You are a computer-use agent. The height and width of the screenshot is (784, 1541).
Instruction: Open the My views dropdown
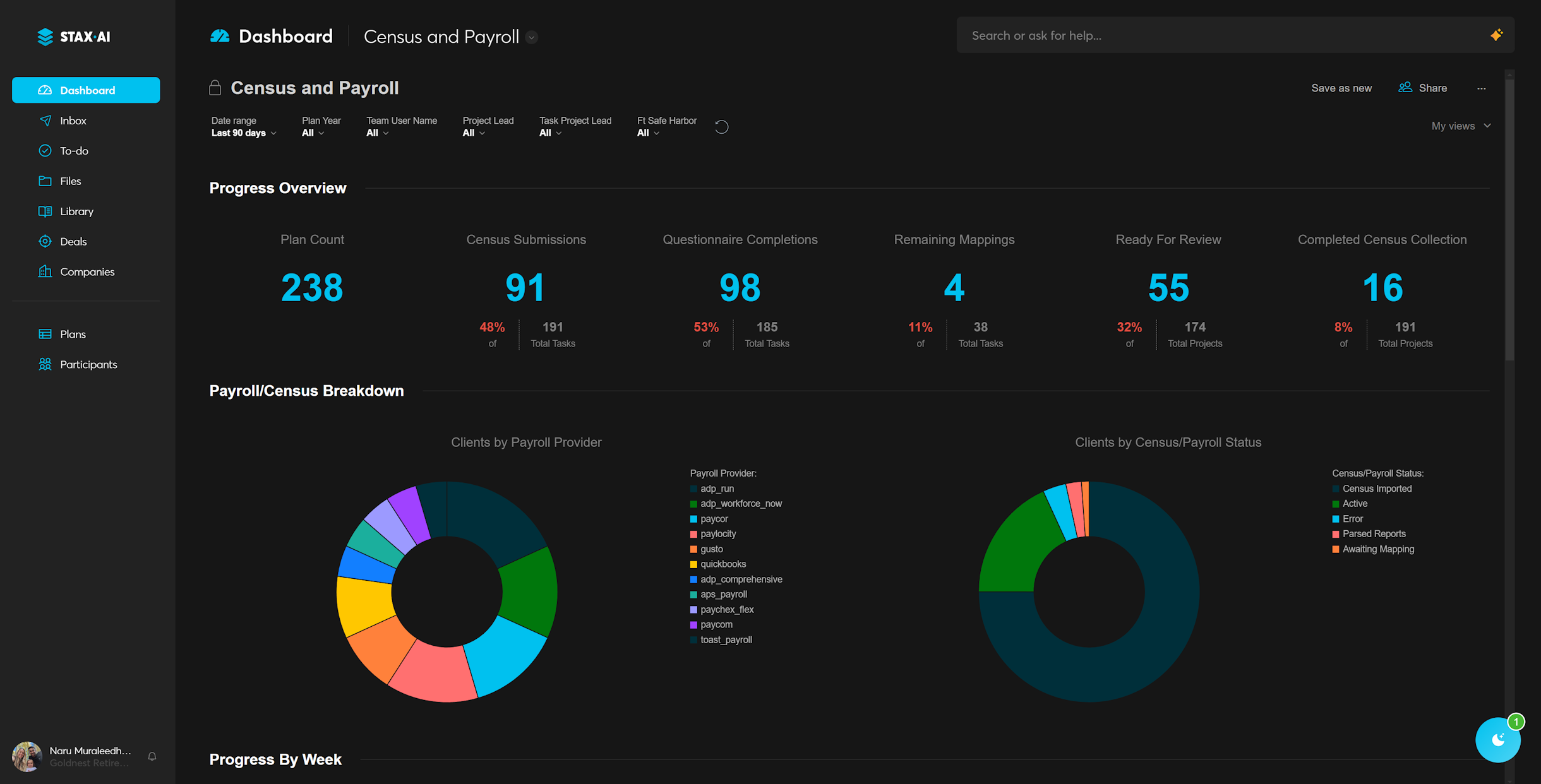[1461, 126]
